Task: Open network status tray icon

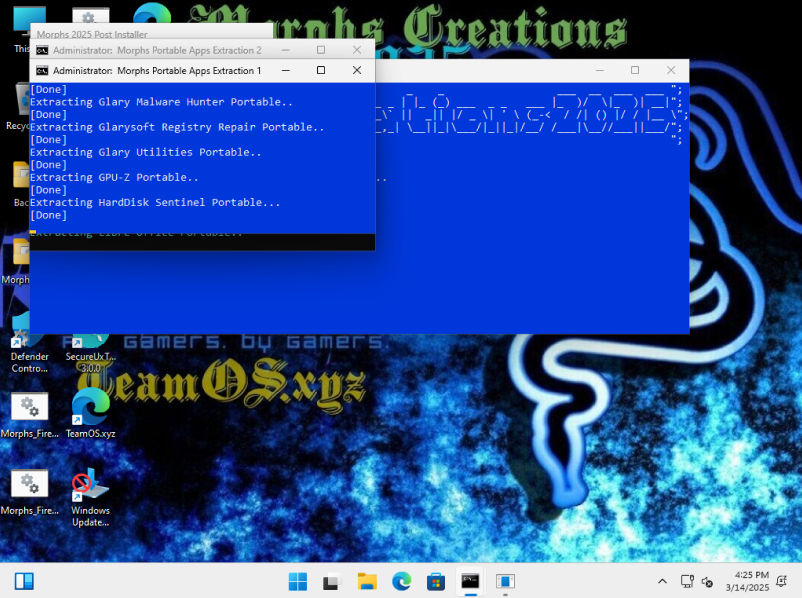Action: tap(687, 582)
